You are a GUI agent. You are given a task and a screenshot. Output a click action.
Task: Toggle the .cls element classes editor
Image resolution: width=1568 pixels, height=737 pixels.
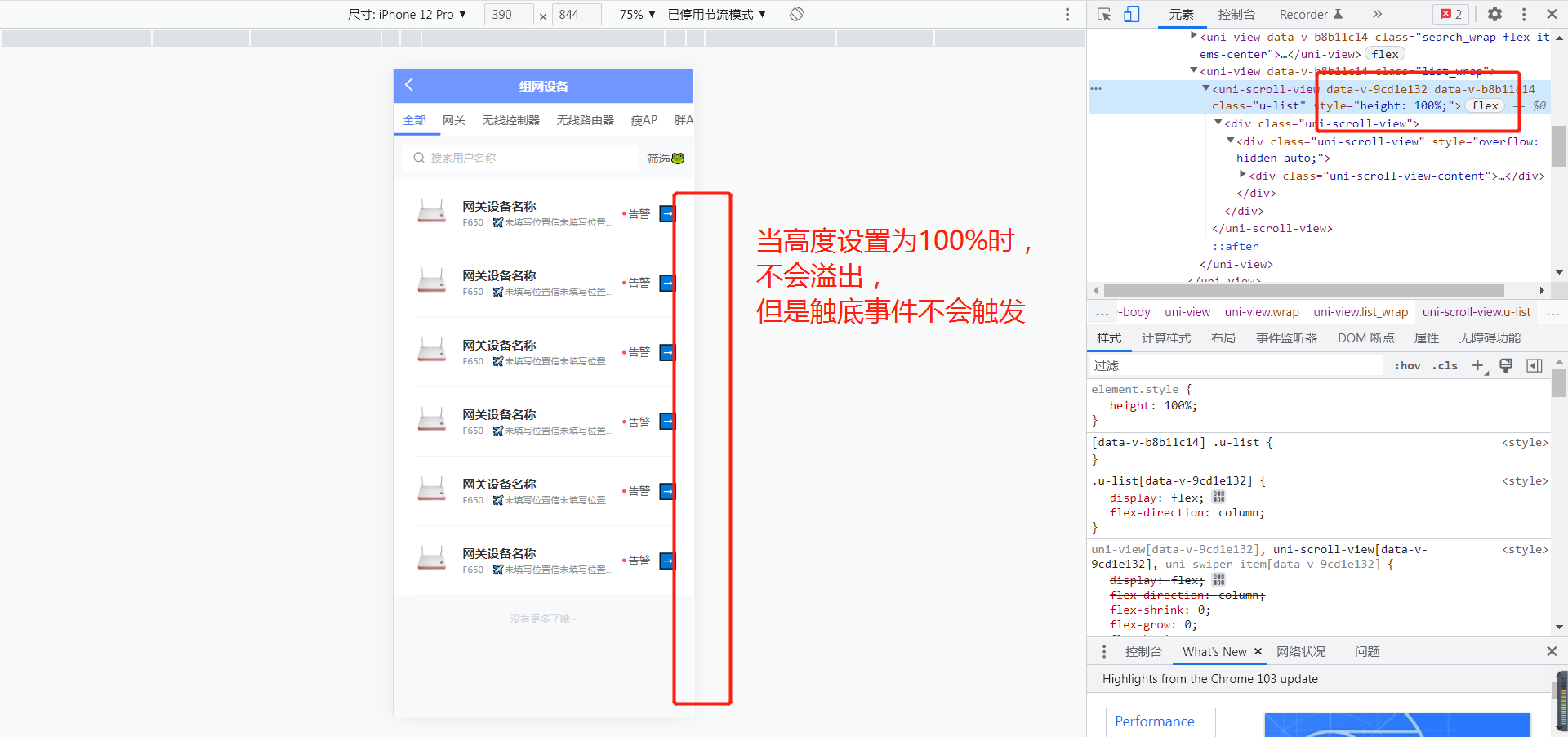[1444, 365]
